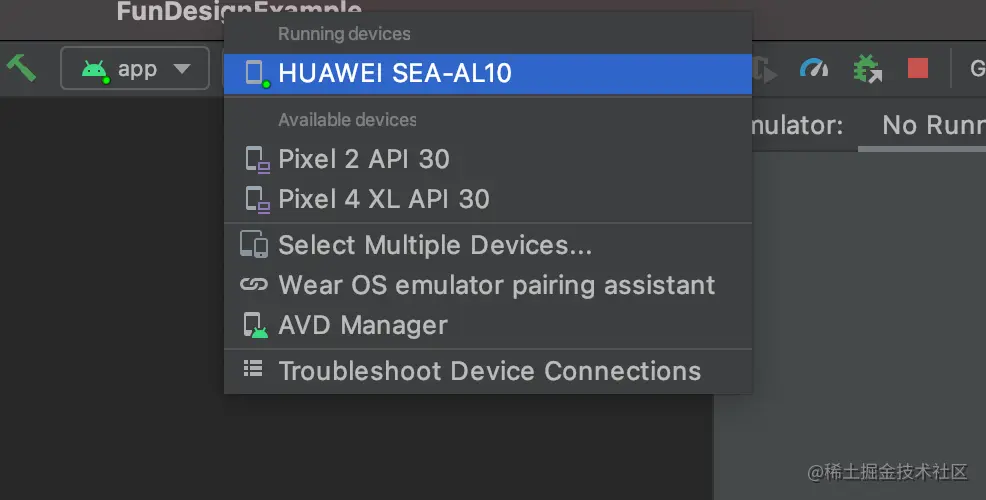Choose the Pixel 2 API 30 emulator
This screenshot has height=500, width=986.
coord(488,159)
